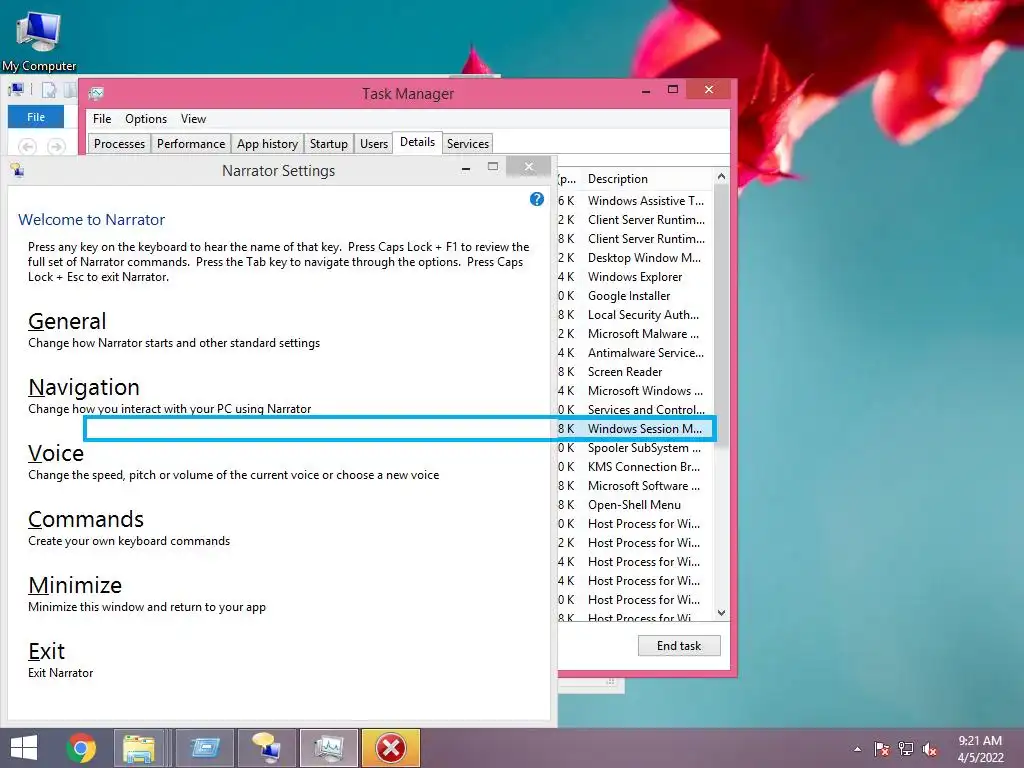Switch to Task Manager taskbar icon

(x=328, y=748)
